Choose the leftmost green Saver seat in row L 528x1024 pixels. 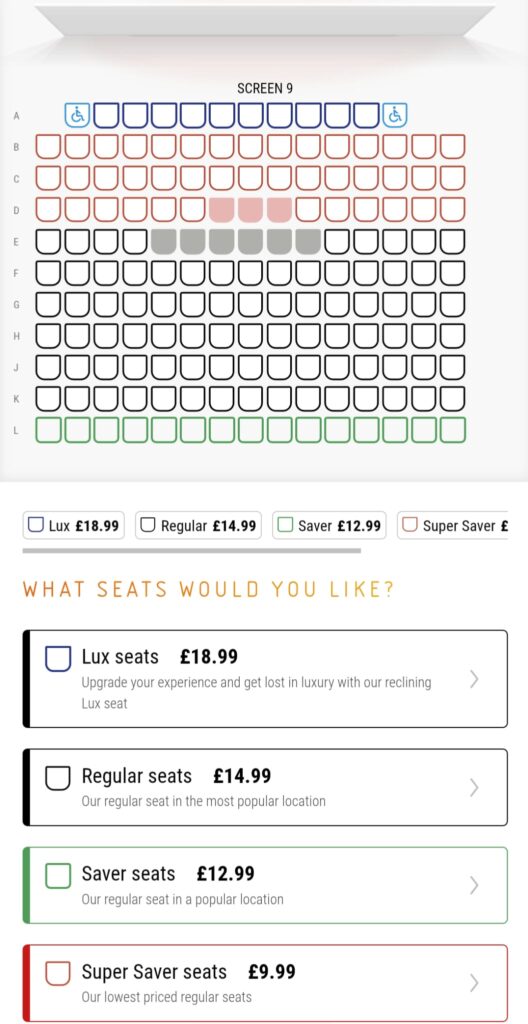[x=48, y=430]
